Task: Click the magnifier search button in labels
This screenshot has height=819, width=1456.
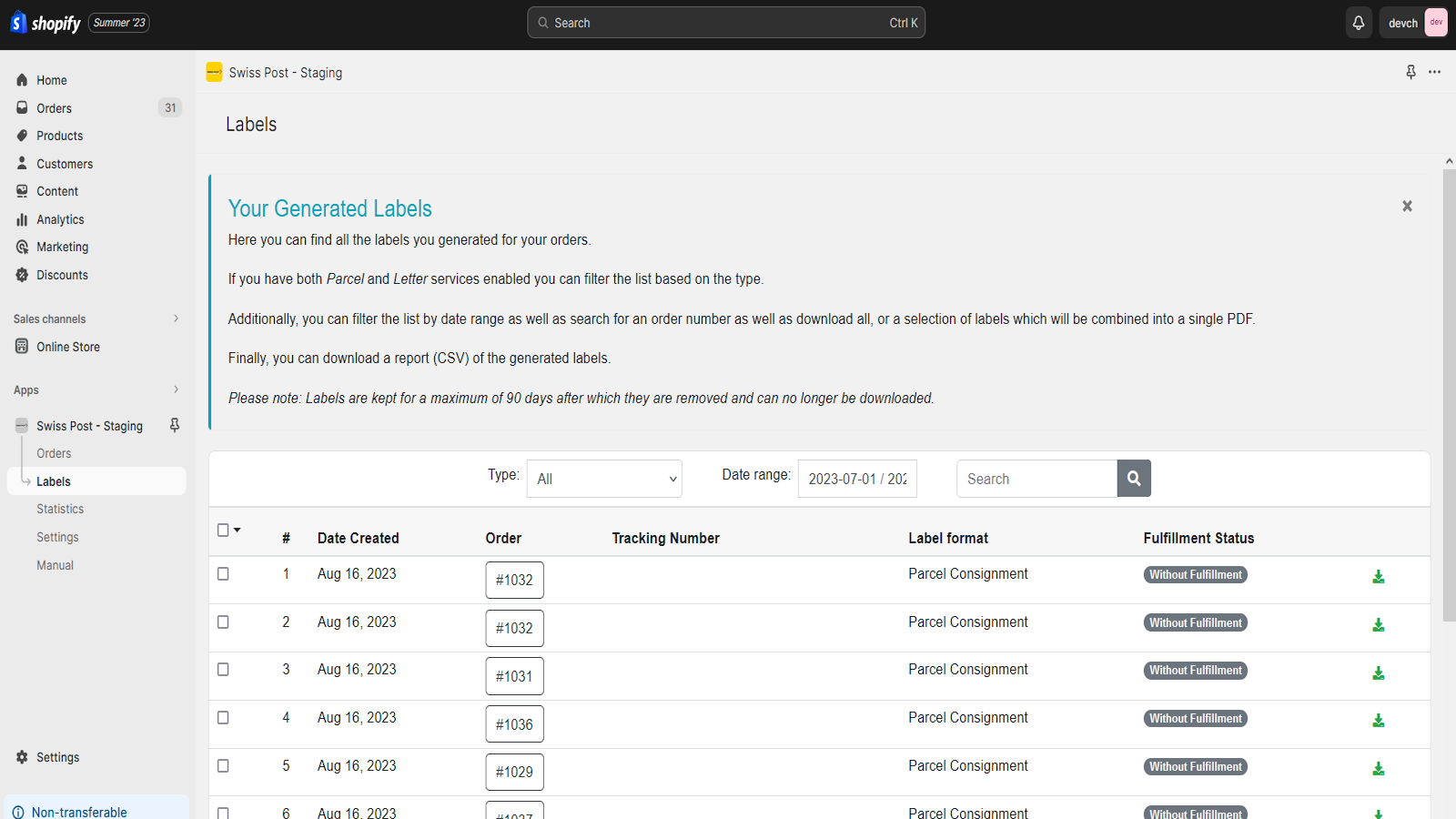Action: tap(1134, 479)
